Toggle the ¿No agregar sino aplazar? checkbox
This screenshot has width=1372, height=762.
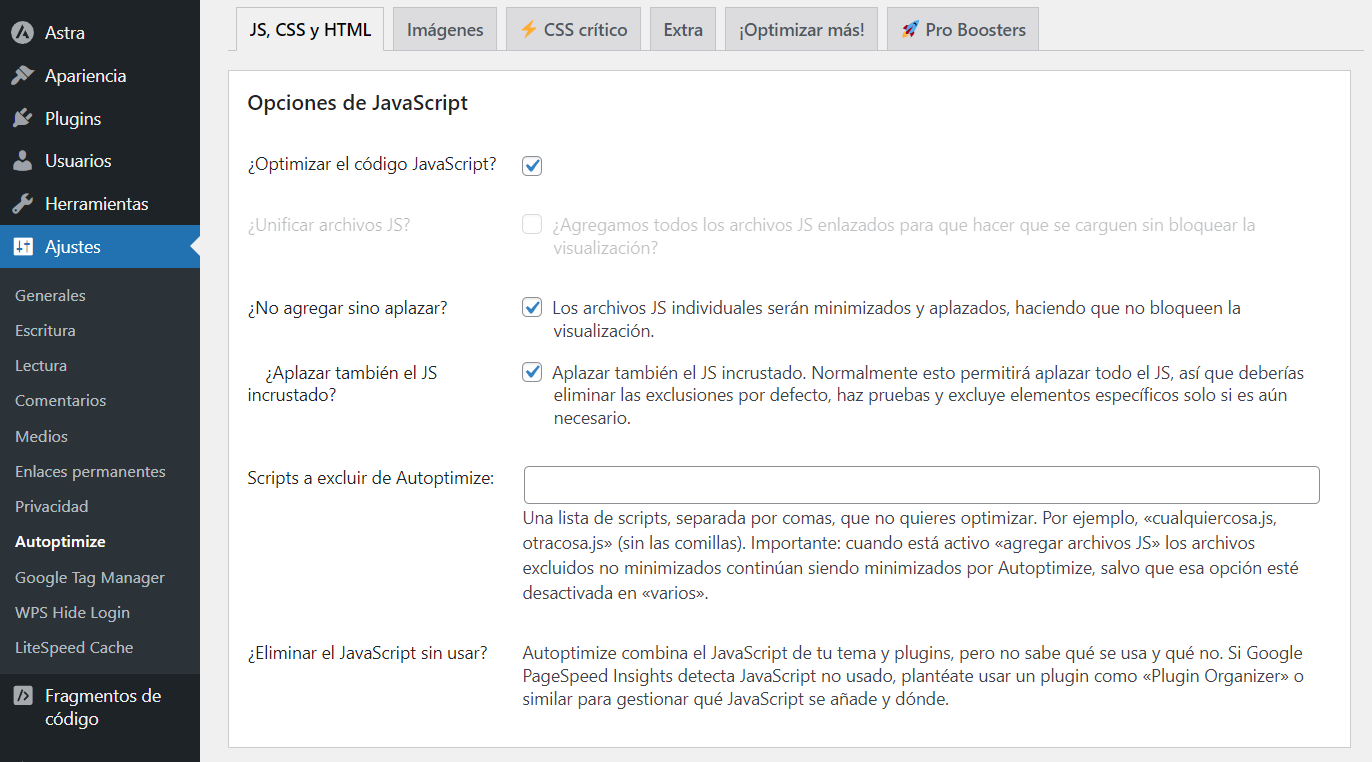(531, 307)
